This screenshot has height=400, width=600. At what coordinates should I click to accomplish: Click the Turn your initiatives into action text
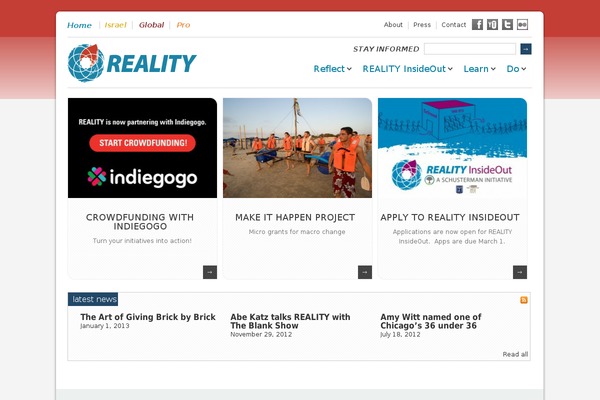tap(142, 241)
